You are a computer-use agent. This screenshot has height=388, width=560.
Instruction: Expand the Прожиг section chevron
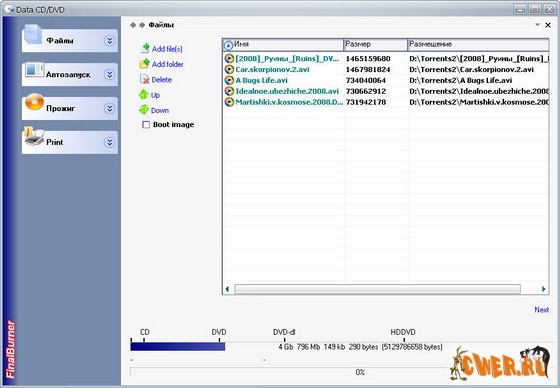[110, 108]
